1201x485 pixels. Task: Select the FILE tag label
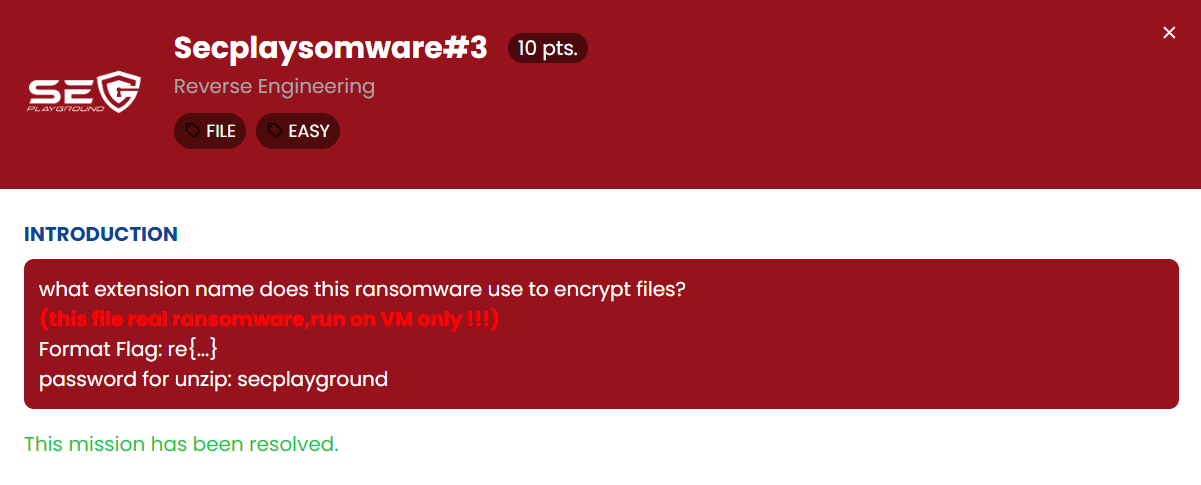click(221, 131)
